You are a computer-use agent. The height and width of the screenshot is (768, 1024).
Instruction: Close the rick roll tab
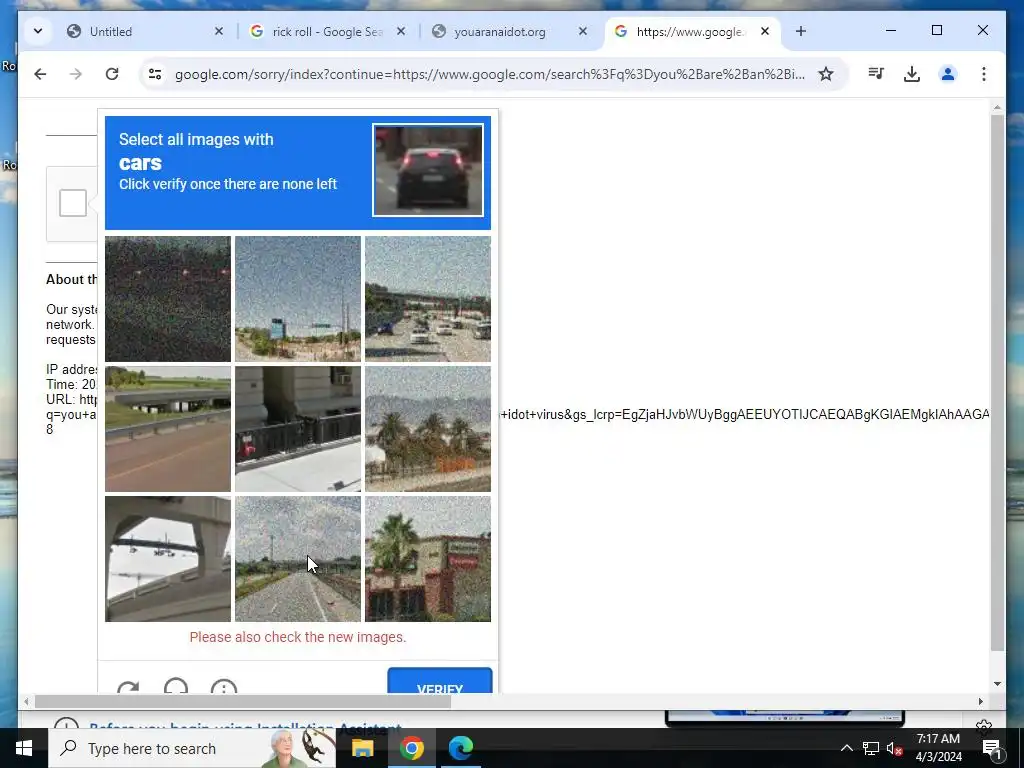401,31
